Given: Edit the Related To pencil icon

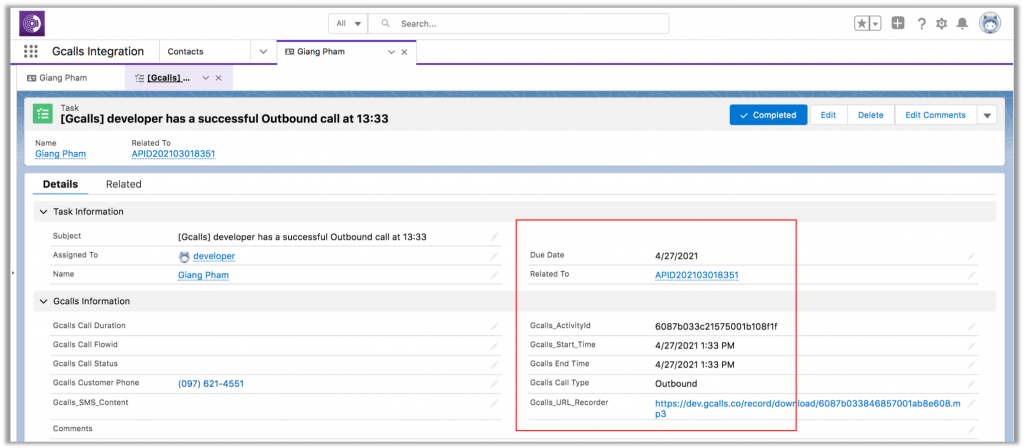Looking at the screenshot, I should (972, 276).
